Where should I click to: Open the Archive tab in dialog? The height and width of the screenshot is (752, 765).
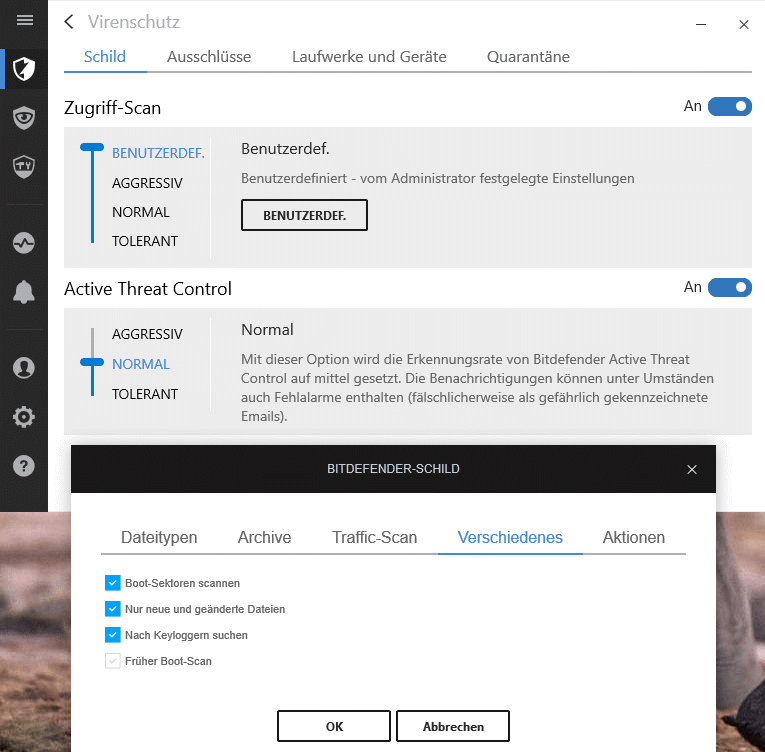tap(264, 537)
